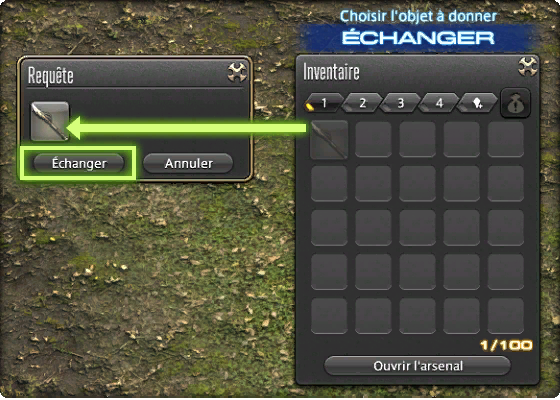
Task: Click the second slot in first inventory row
Action: click(x=373, y=139)
